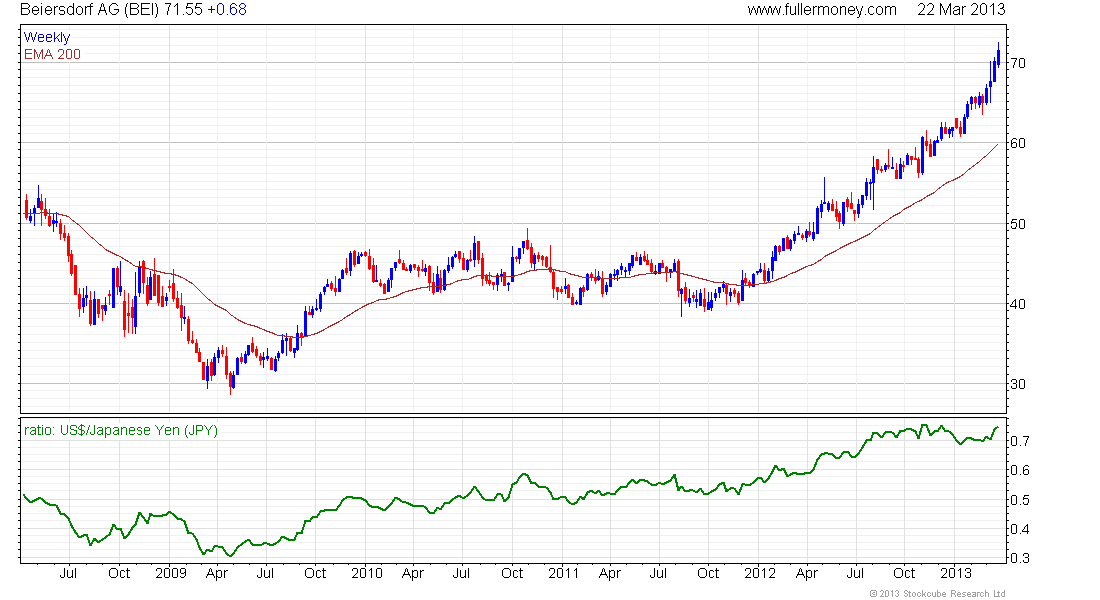Click the Jul label between 2010 and 2011
Screen dimensions: 1100x600
click(x=461, y=573)
